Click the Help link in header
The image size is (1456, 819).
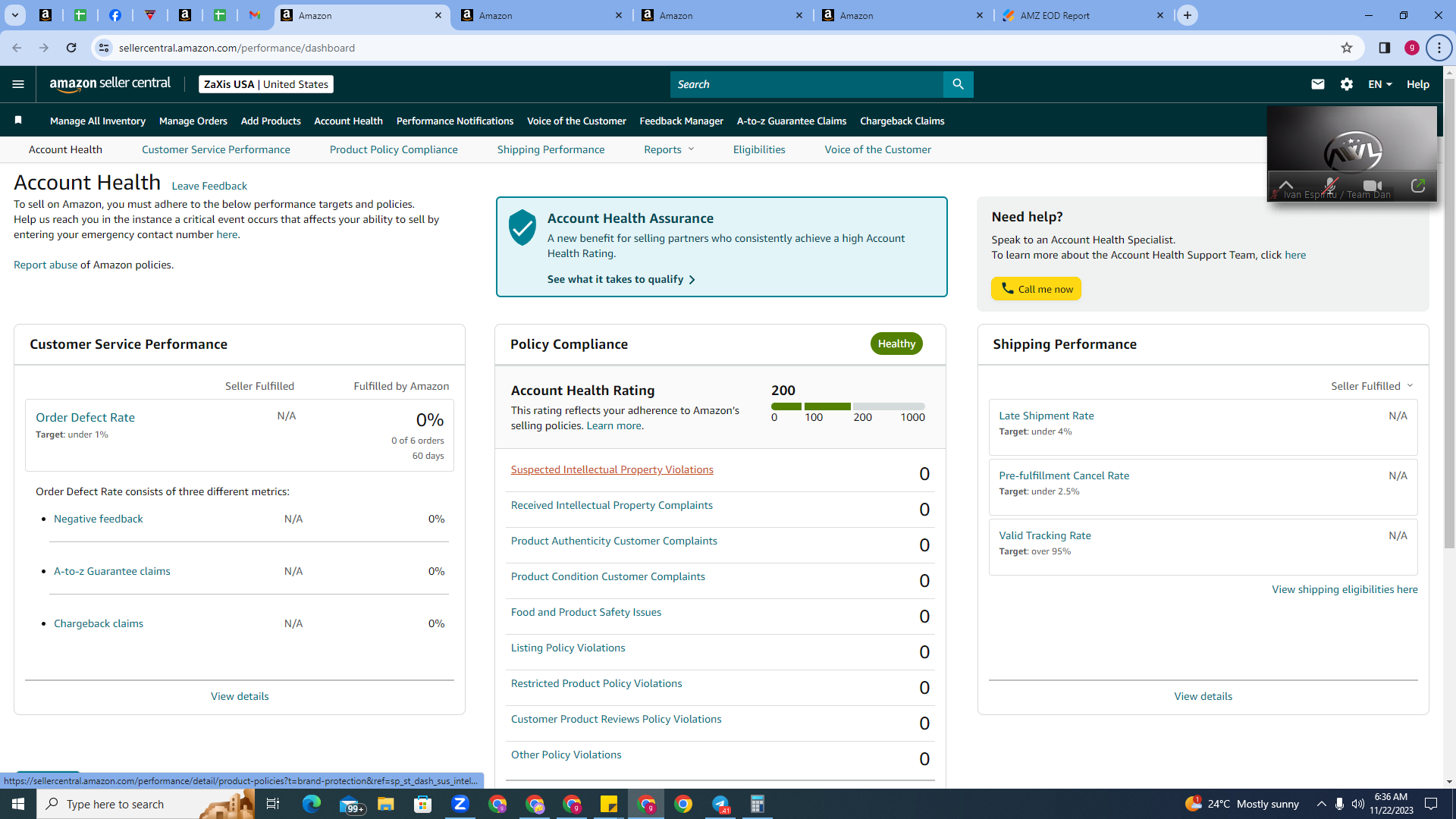1418,84
